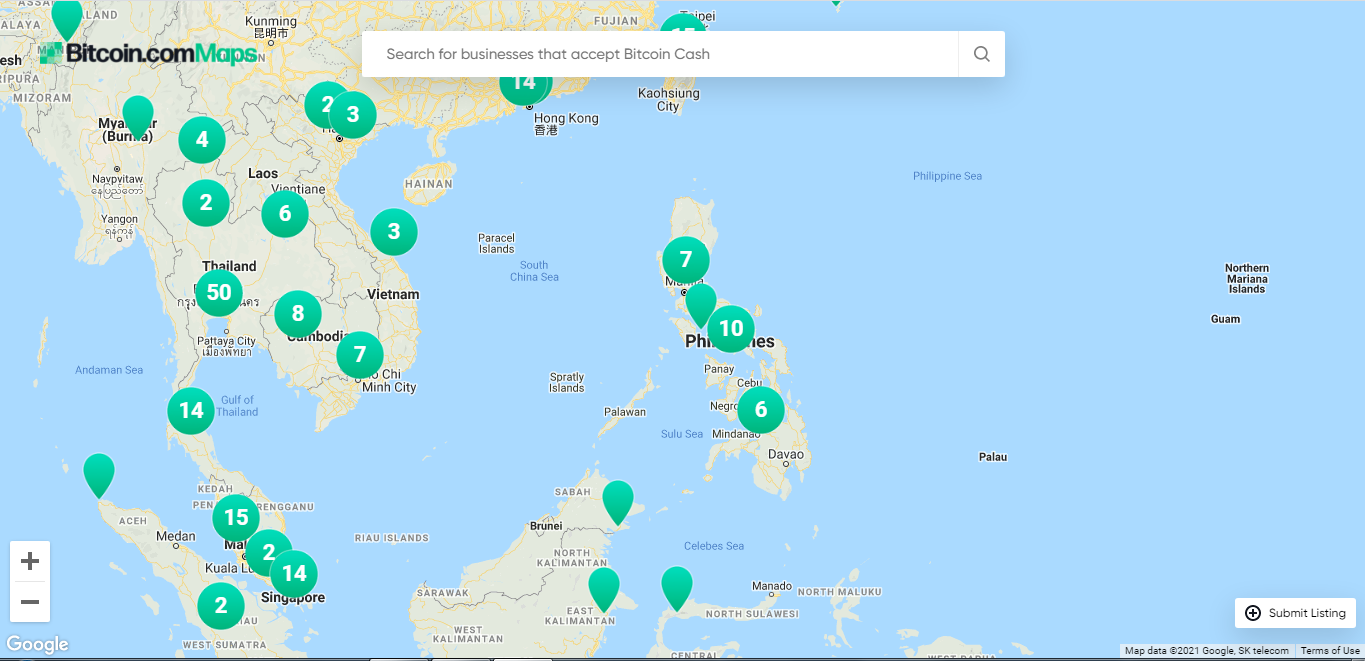Open the 10-listing cluster over the Philippines
1365x661 pixels.
(731, 329)
